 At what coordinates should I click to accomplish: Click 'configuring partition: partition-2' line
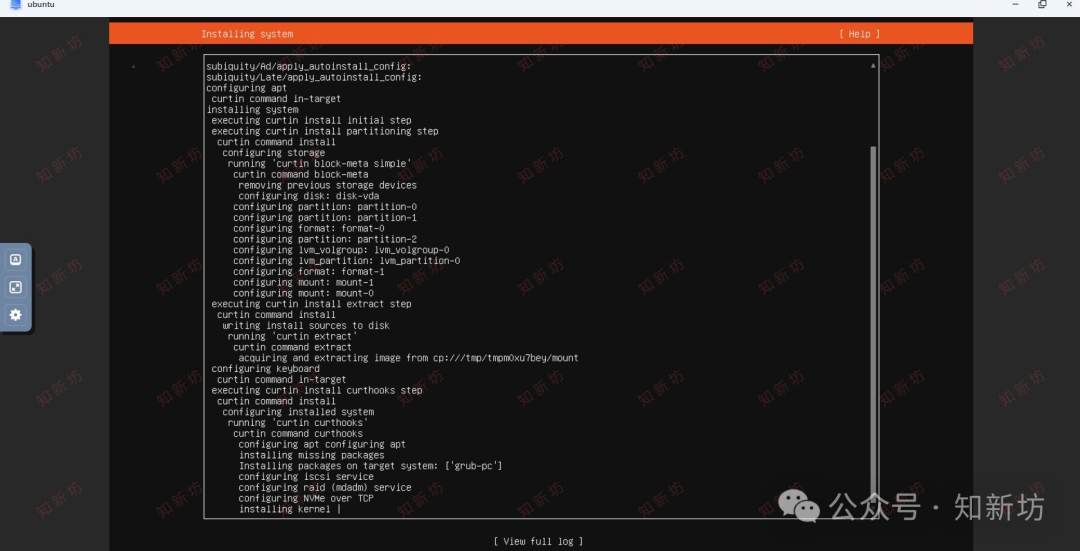(x=325, y=239)
